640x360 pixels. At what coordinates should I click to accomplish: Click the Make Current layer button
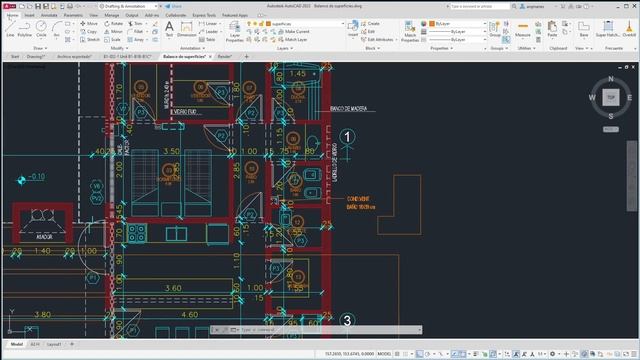pos(294,31)
